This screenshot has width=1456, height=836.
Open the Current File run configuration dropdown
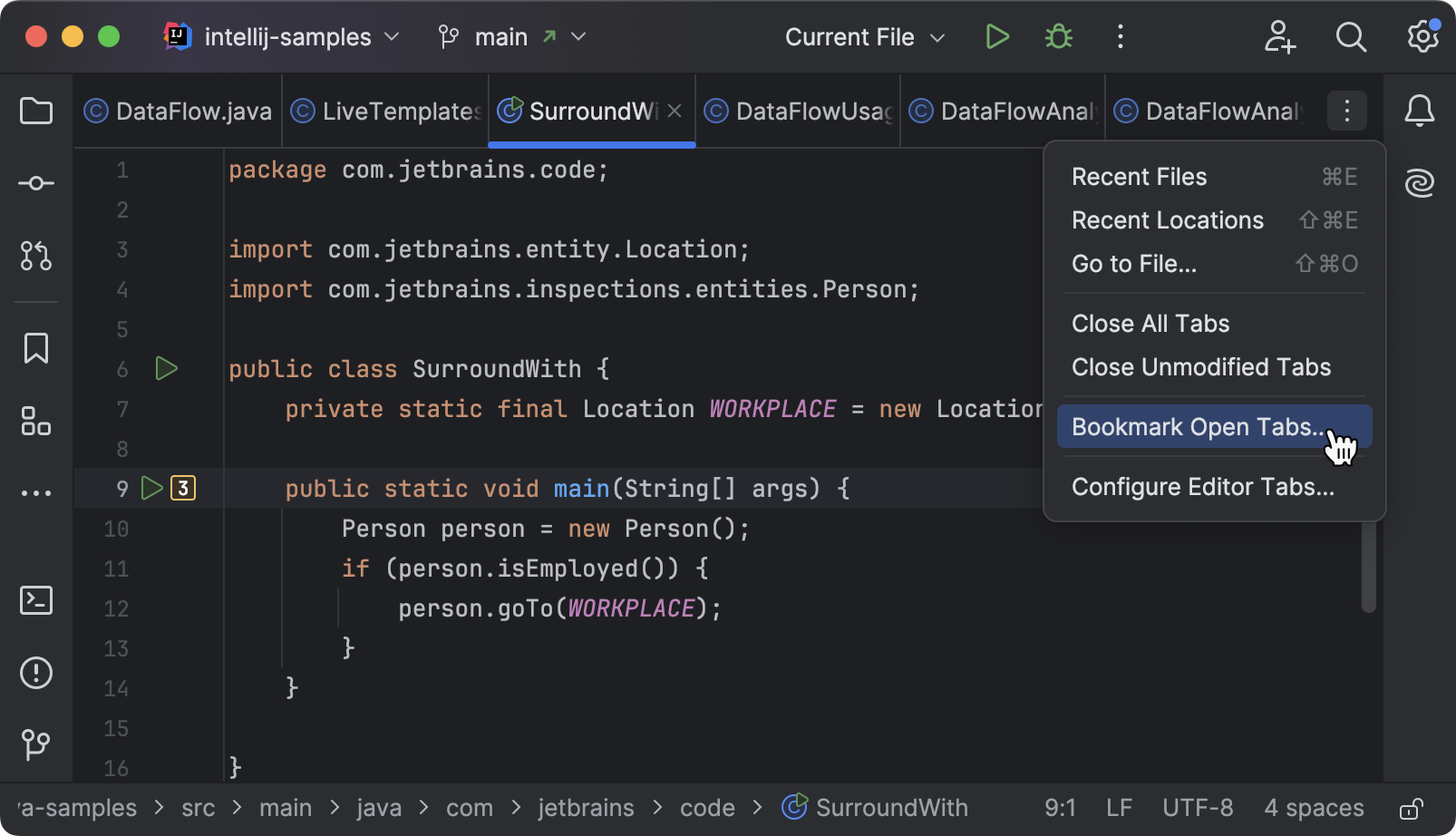[x=861, y=37]
